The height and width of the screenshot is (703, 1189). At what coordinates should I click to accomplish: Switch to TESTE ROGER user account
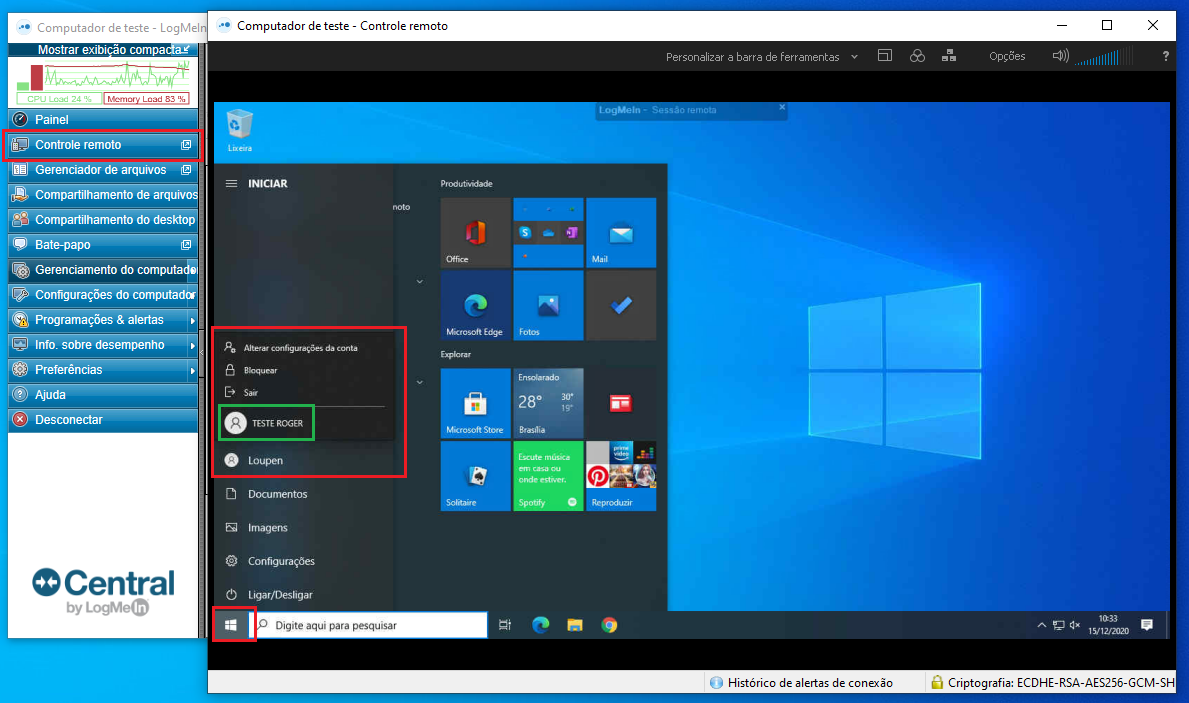266,423
